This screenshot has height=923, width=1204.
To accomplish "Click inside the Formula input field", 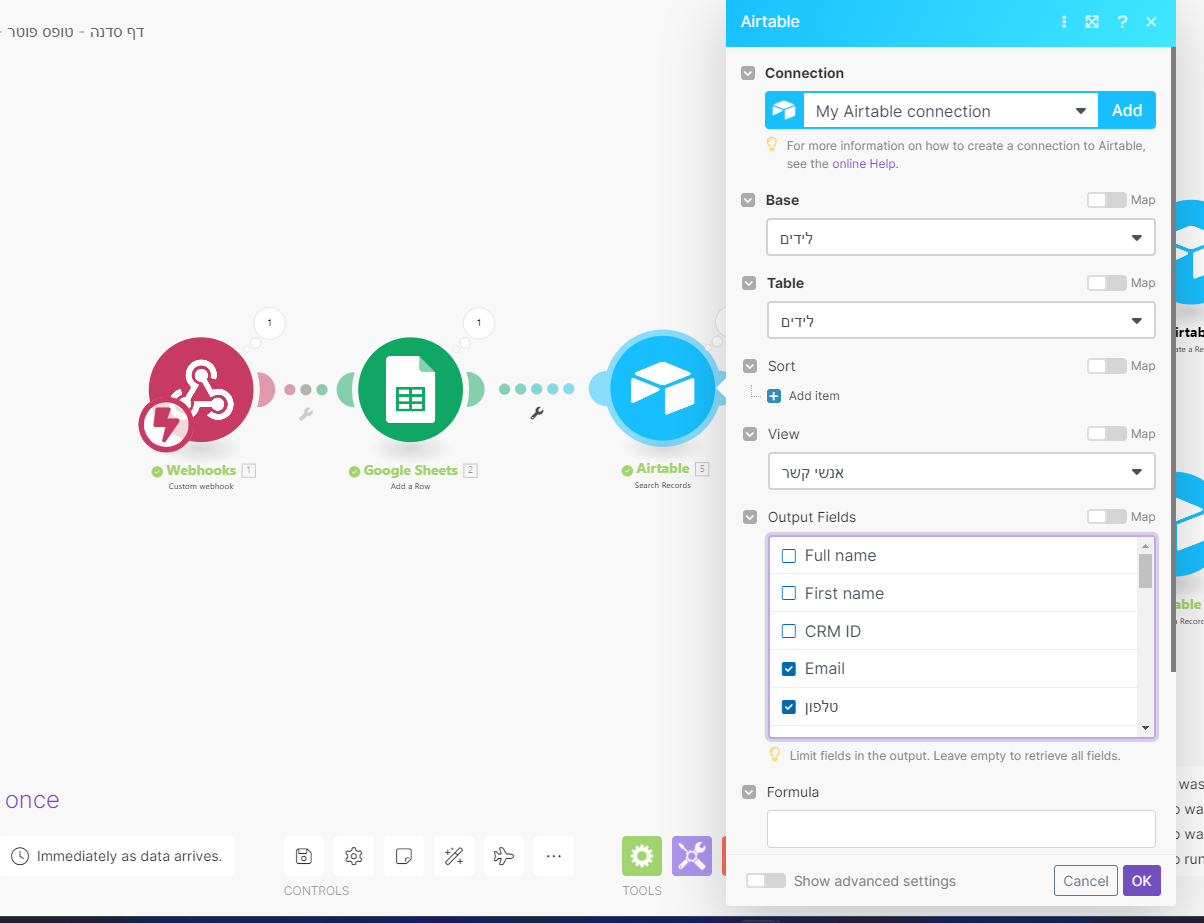I will pos(961,829).
